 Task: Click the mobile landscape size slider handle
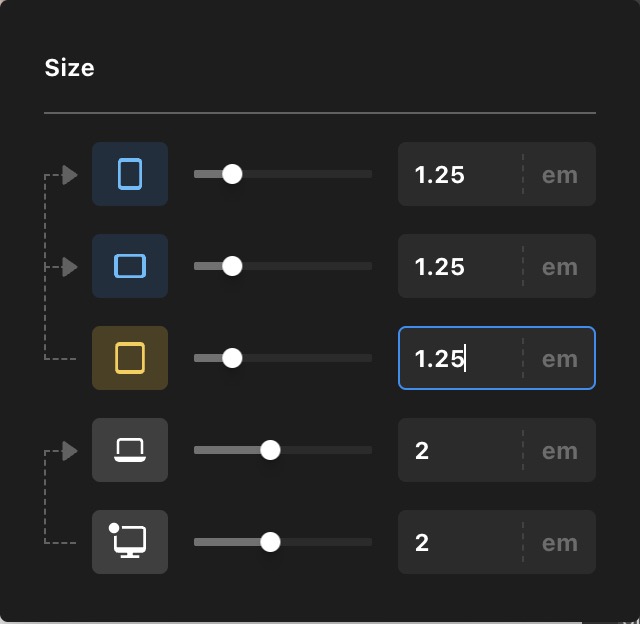pyautogui.click(x=232, y=266)
